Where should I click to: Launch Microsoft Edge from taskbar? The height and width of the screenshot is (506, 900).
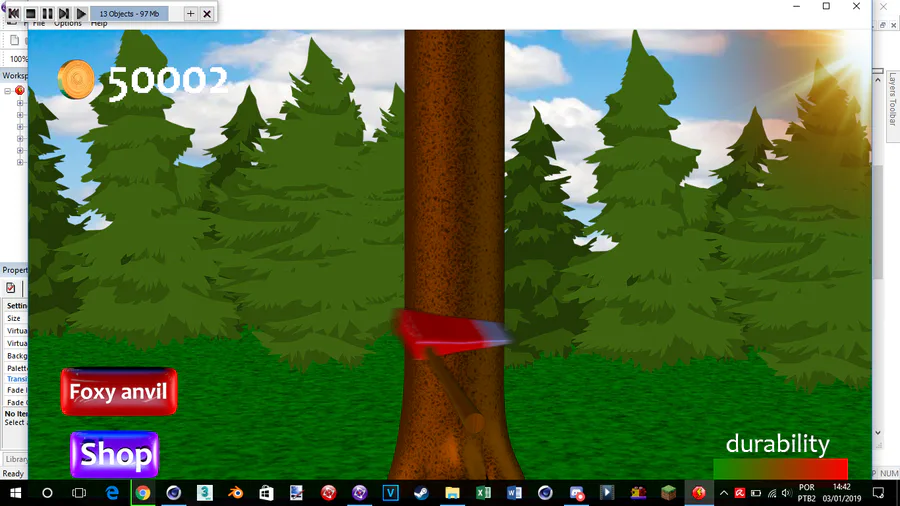point(112,493)
